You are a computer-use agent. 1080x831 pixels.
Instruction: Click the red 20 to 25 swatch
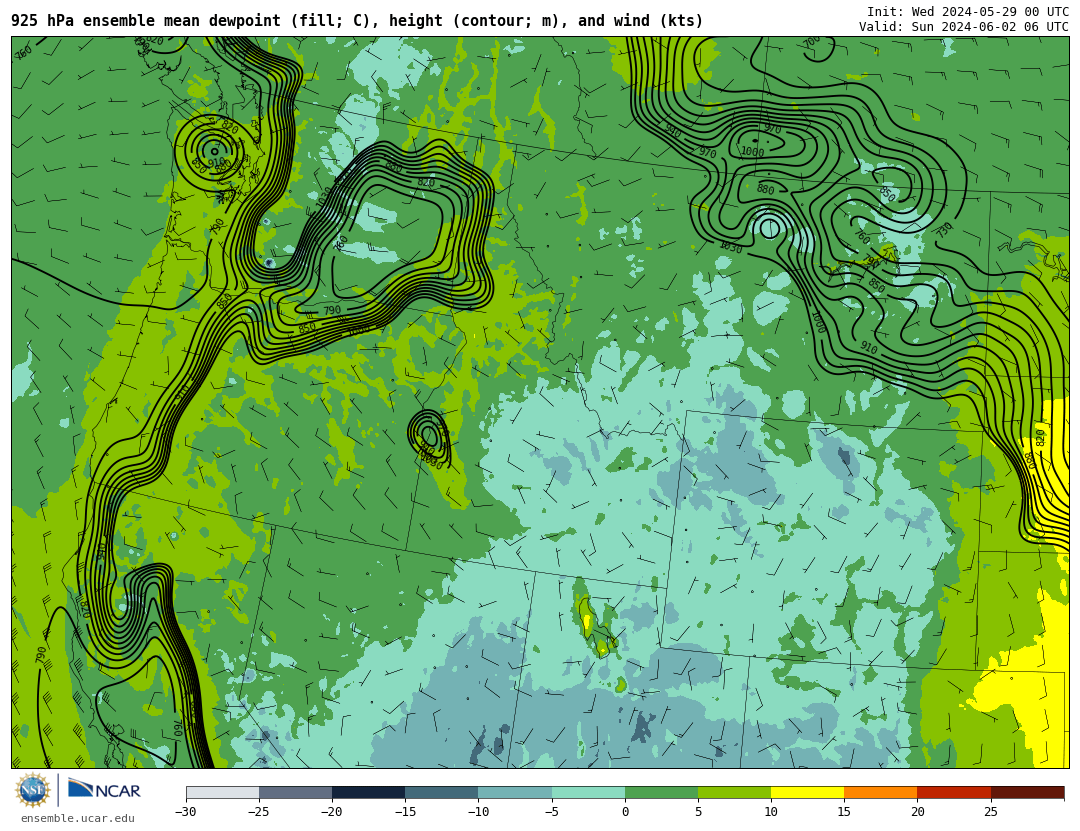[954, 792]
